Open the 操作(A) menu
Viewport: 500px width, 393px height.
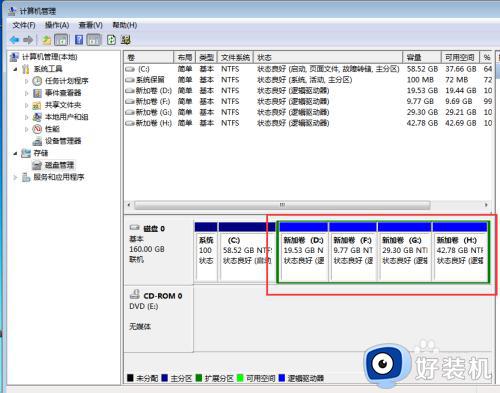tap(57, 25)
